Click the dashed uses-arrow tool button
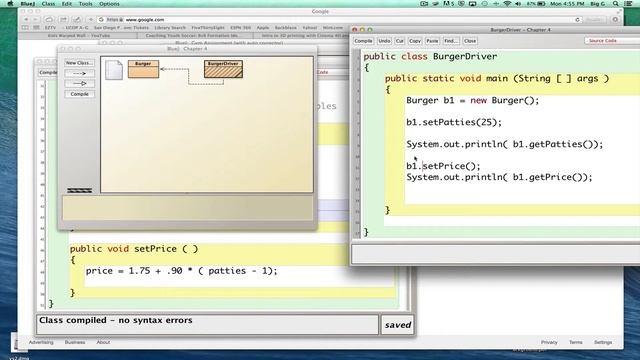The image size is (640, 360). [79, 73]
